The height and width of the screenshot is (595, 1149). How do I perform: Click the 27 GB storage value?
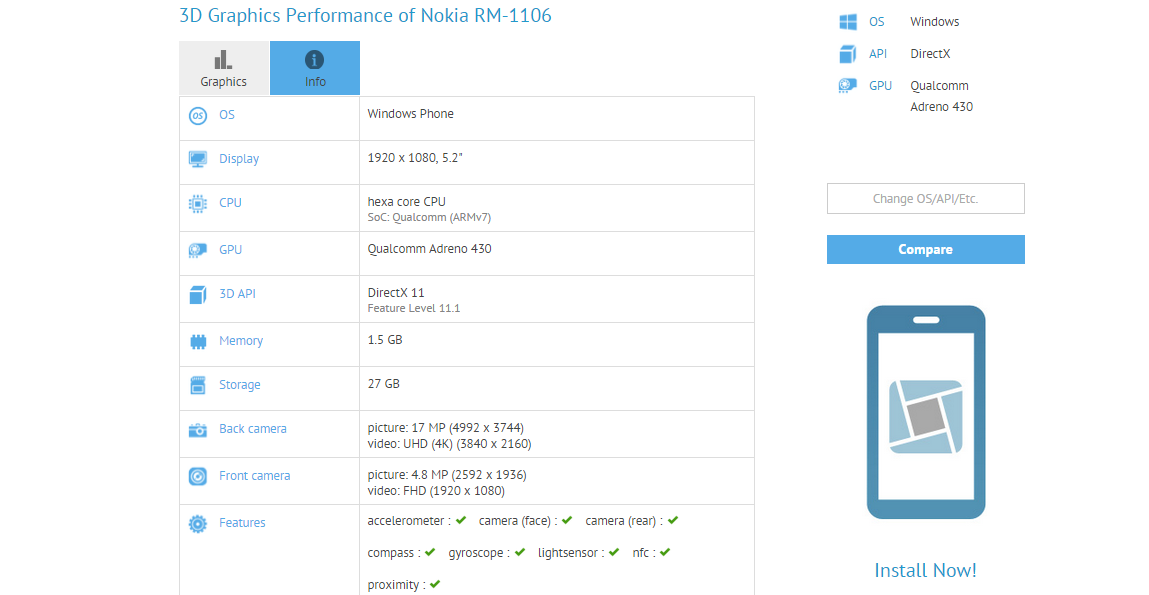[383, 383]
